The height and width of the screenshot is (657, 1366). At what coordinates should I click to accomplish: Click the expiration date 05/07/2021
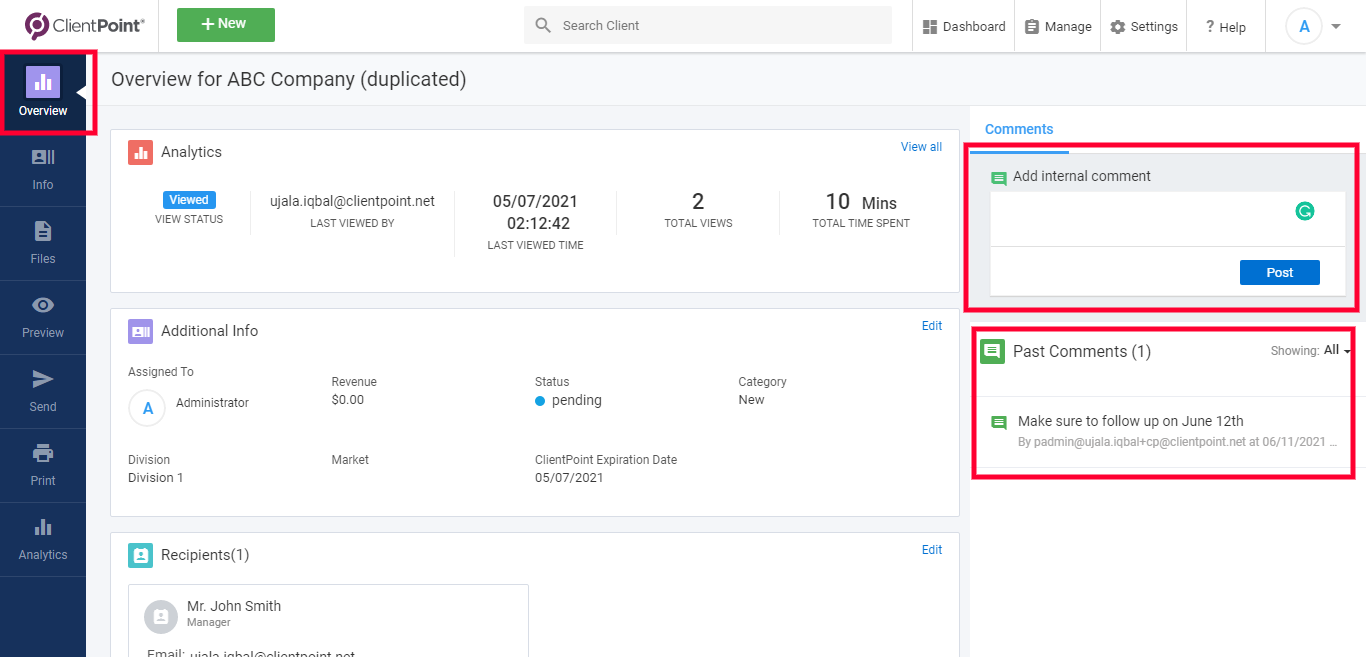[x=569, y=478]
